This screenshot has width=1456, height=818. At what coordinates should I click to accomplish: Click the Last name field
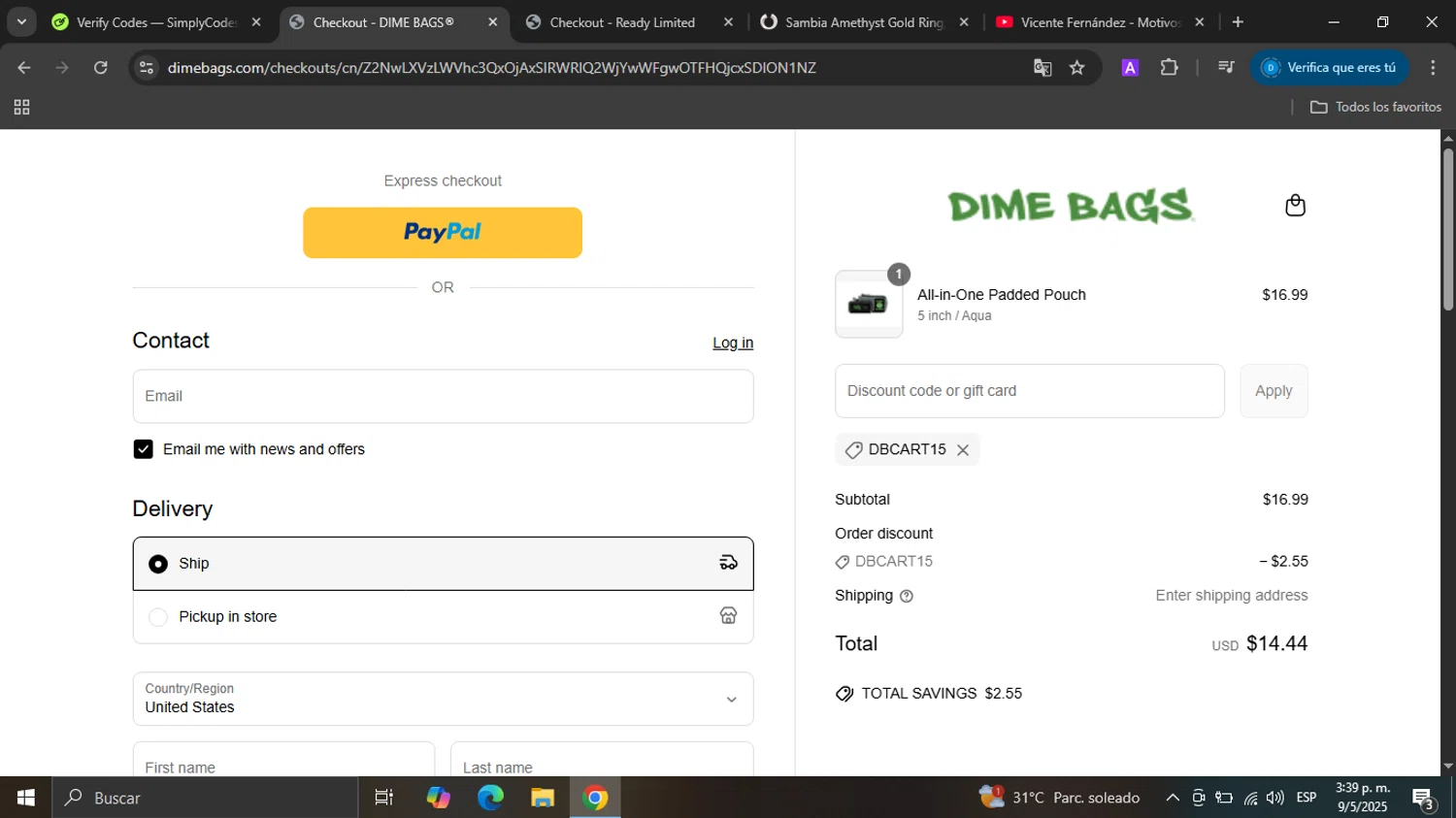[602, 760]
